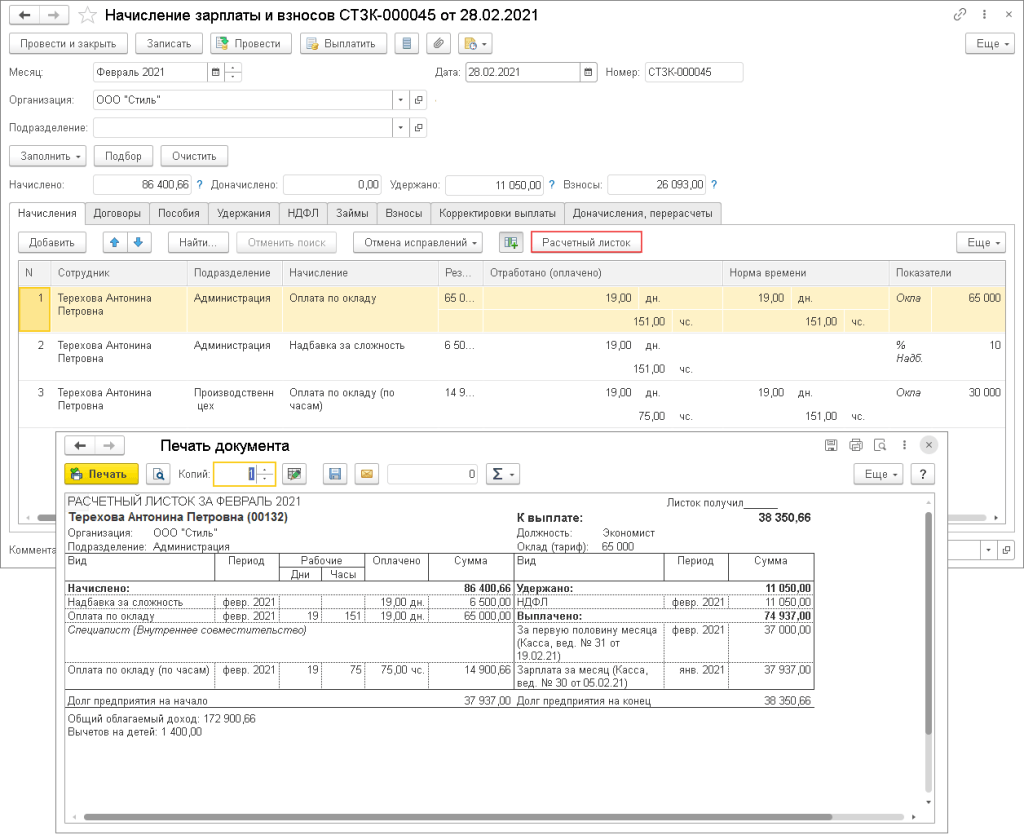Open the sum Σ dropdown in print window
The height and width of the screenshot is (835, 1024).
click(502, 473)
